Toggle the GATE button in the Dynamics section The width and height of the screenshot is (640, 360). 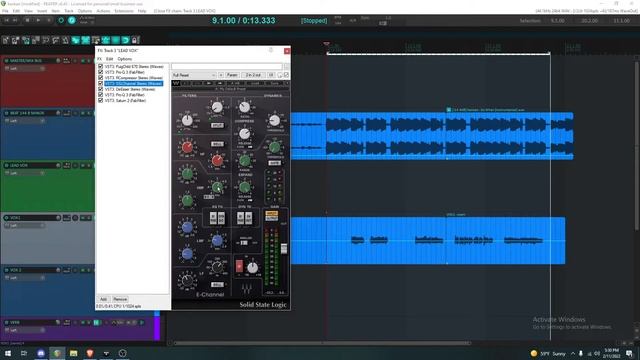click(274, 163)
